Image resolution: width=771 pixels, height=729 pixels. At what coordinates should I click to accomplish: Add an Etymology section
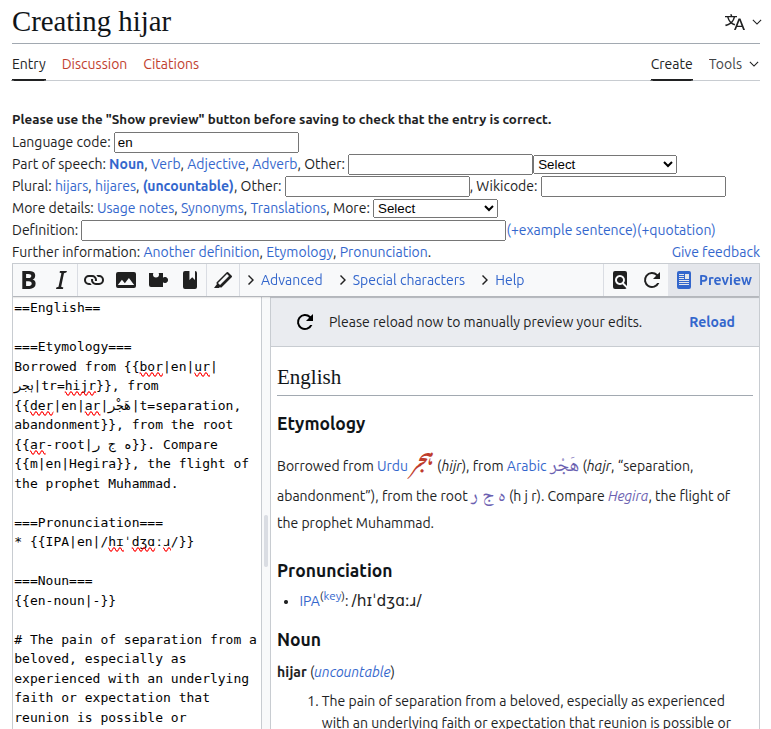point(300,252)
